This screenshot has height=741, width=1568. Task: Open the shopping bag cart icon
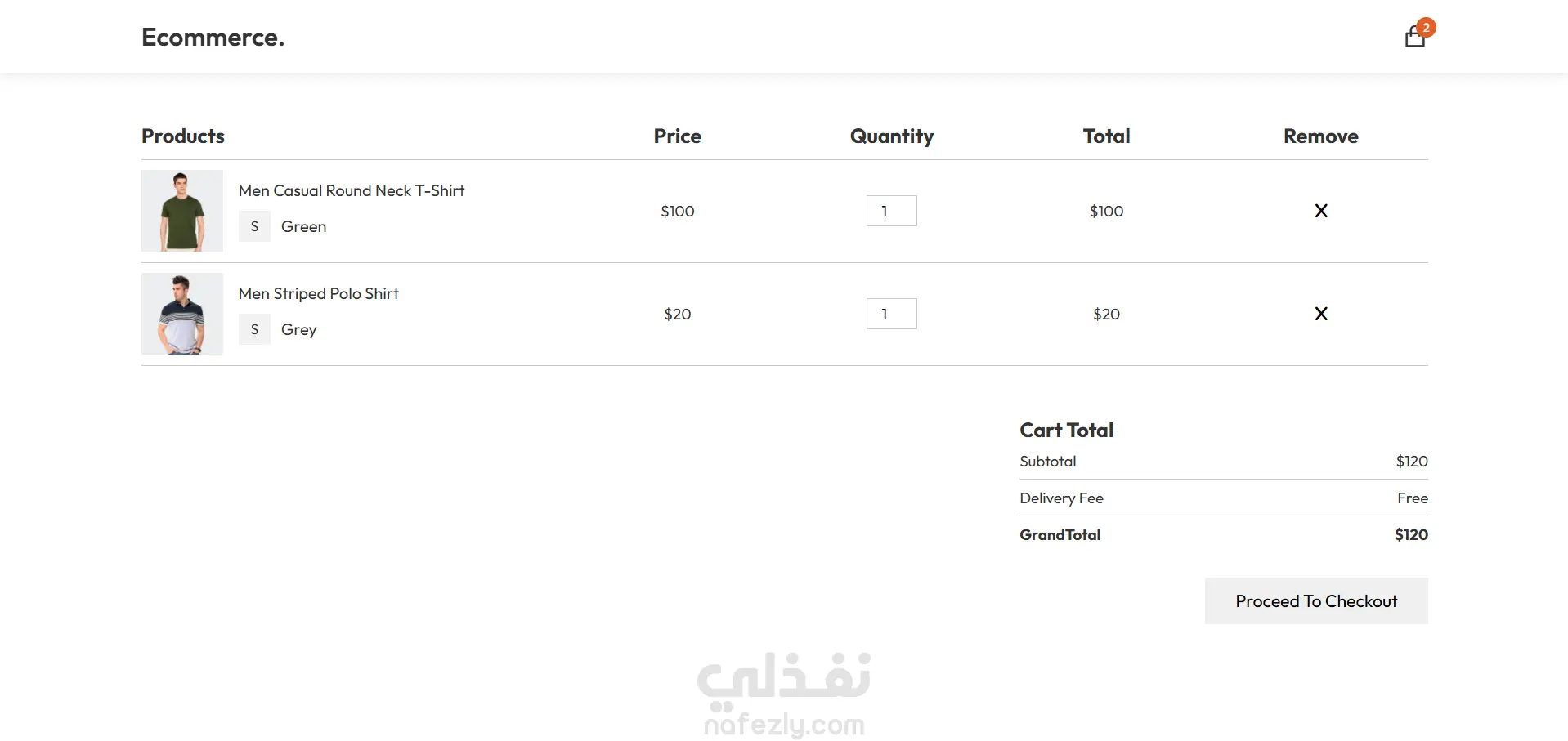click(1414, 38)
